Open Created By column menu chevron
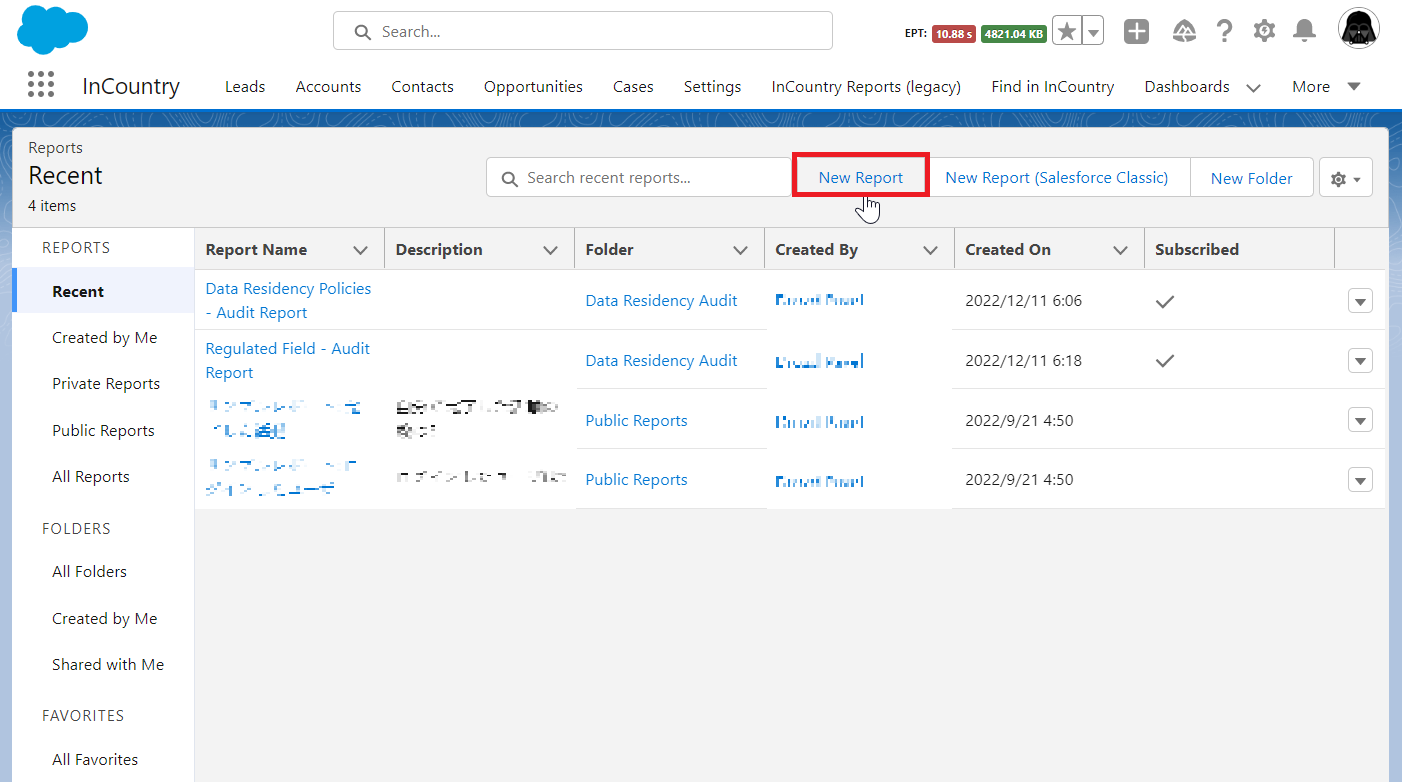 pos(931,250)
